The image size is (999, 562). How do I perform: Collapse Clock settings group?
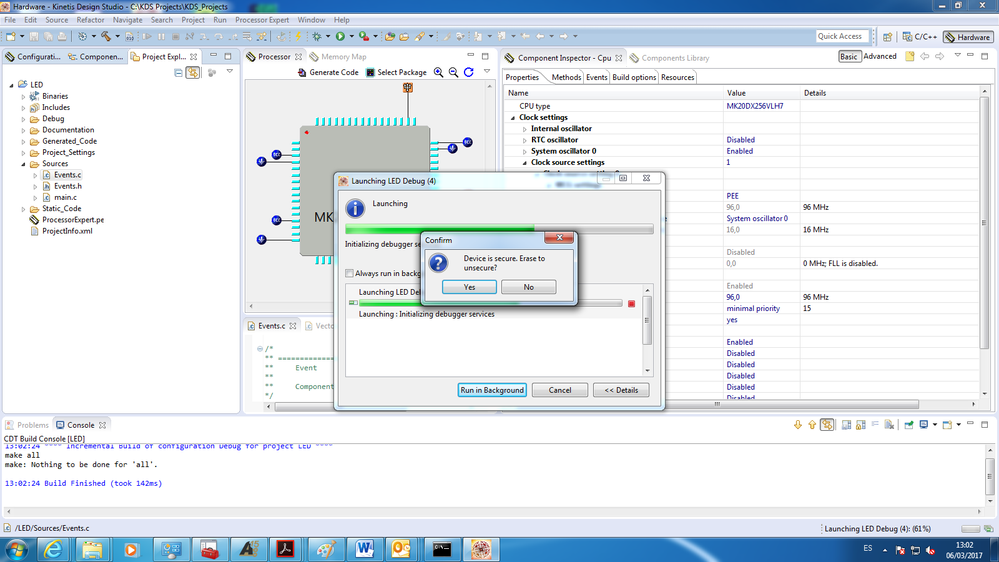[513, 118]
